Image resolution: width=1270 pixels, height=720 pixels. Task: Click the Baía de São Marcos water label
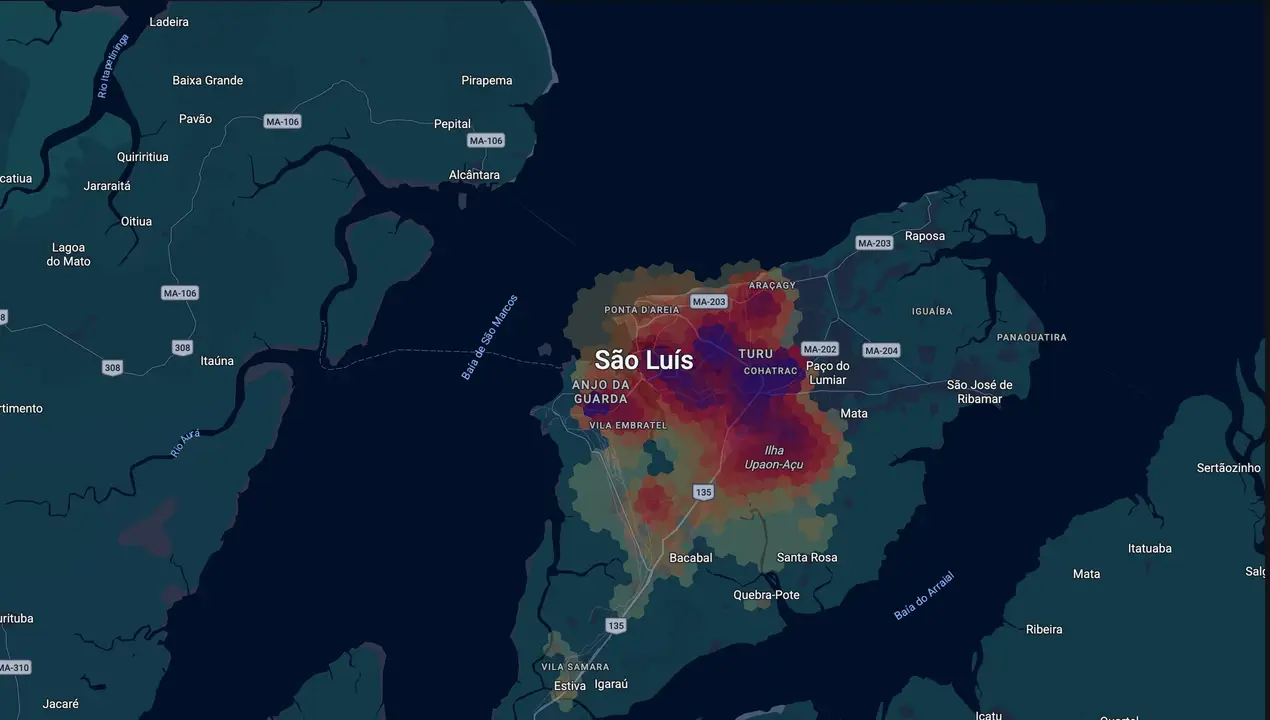tap(490, 337)
